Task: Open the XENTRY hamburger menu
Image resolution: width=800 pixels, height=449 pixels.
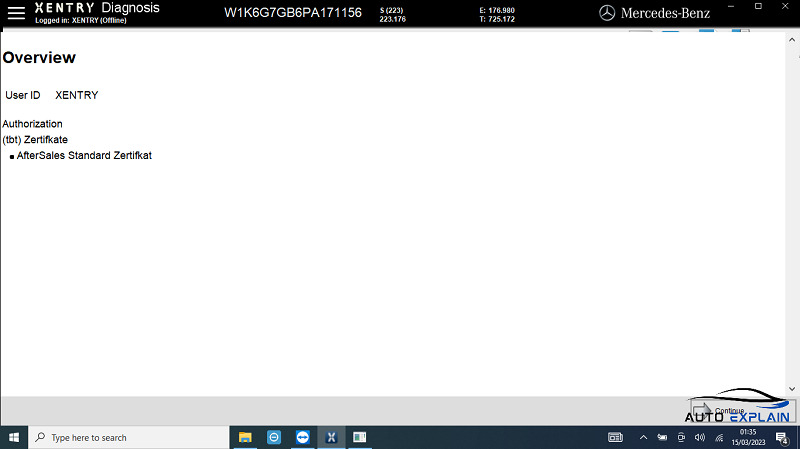Action: [x=16, y=13]
